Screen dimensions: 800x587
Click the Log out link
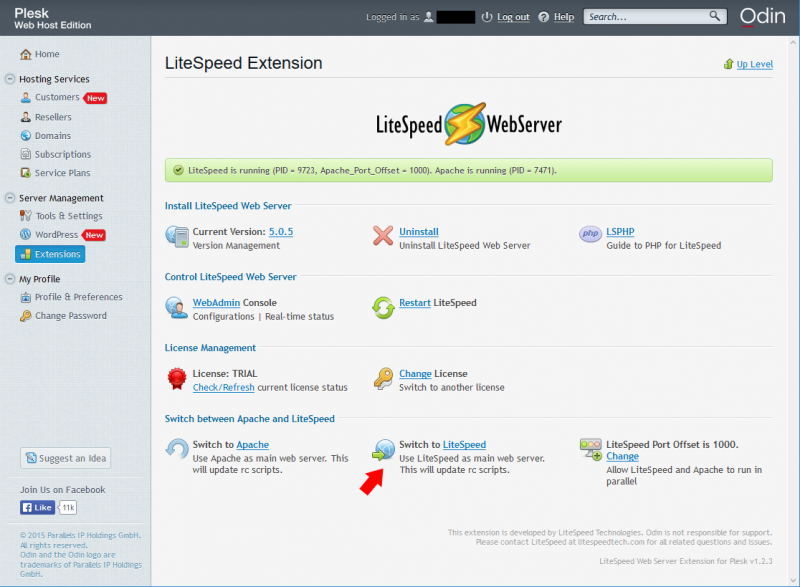pyautogui.click(x=513, y=17)
